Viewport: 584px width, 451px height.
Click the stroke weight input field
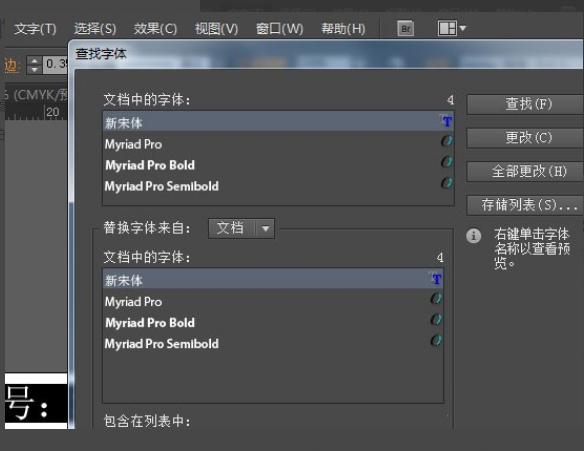54,64
